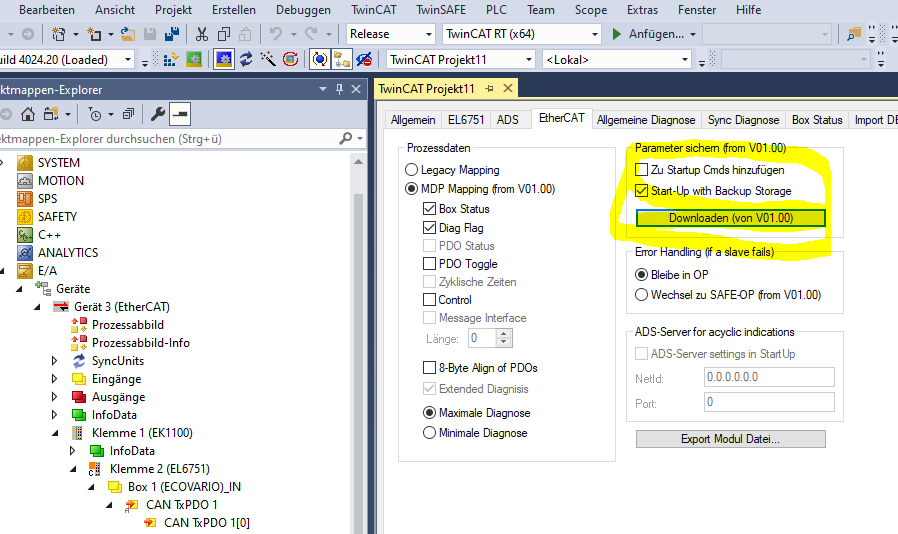Click the New Project toolbar icon
This screenshot has width=898, height=534.
pyautogui.click(x=58, y=34)
